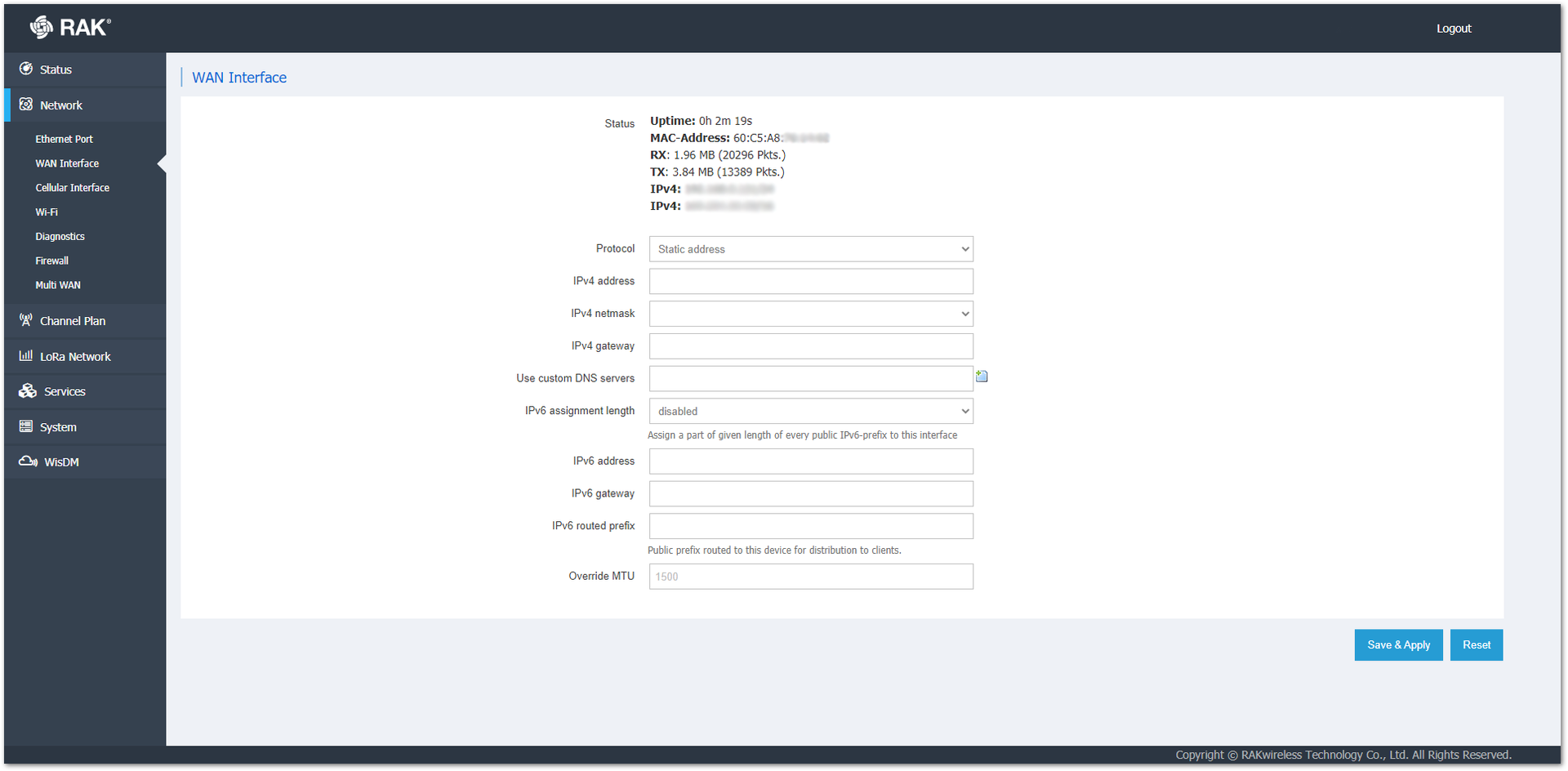Select the Network menu label
The width and height of the screenshot is (1568, 771).
point(61,105)
